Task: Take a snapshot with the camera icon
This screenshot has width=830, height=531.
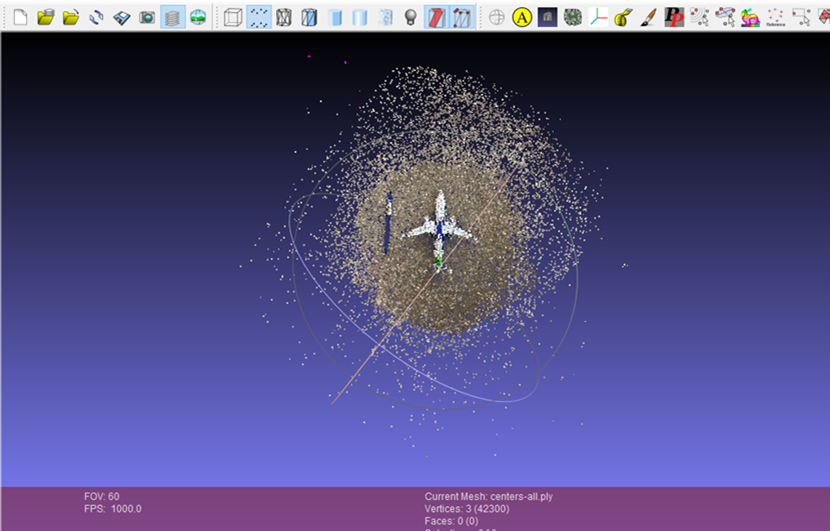Action: (147, 17)
